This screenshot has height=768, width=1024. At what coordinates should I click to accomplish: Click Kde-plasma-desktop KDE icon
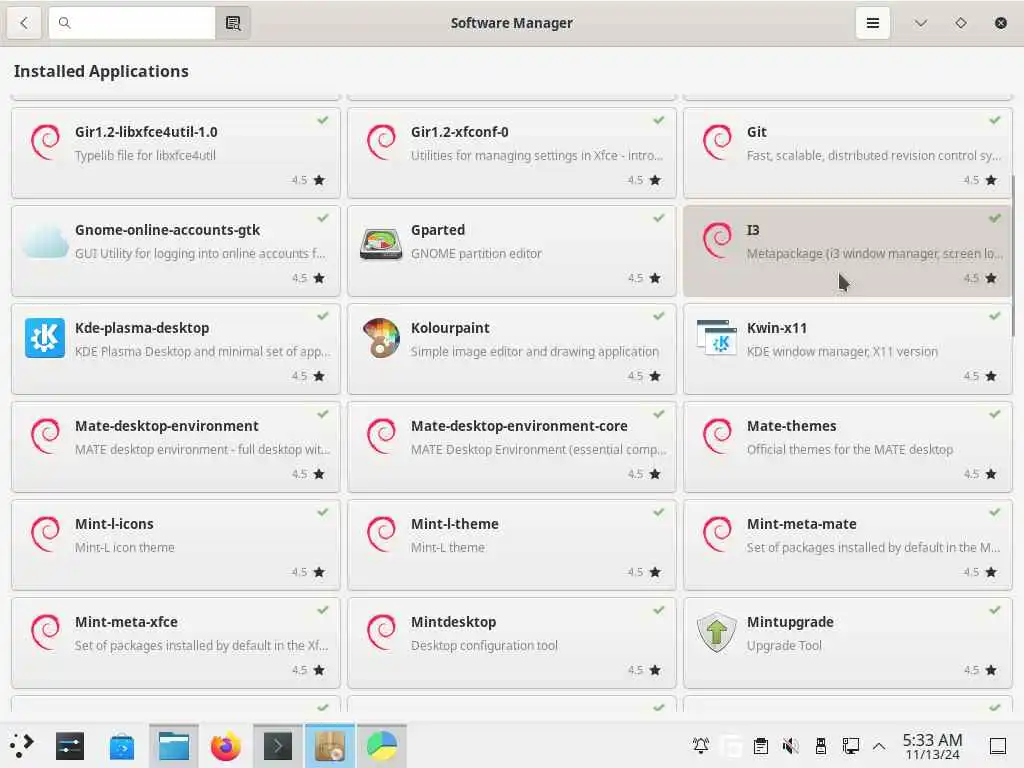point(45,338)
